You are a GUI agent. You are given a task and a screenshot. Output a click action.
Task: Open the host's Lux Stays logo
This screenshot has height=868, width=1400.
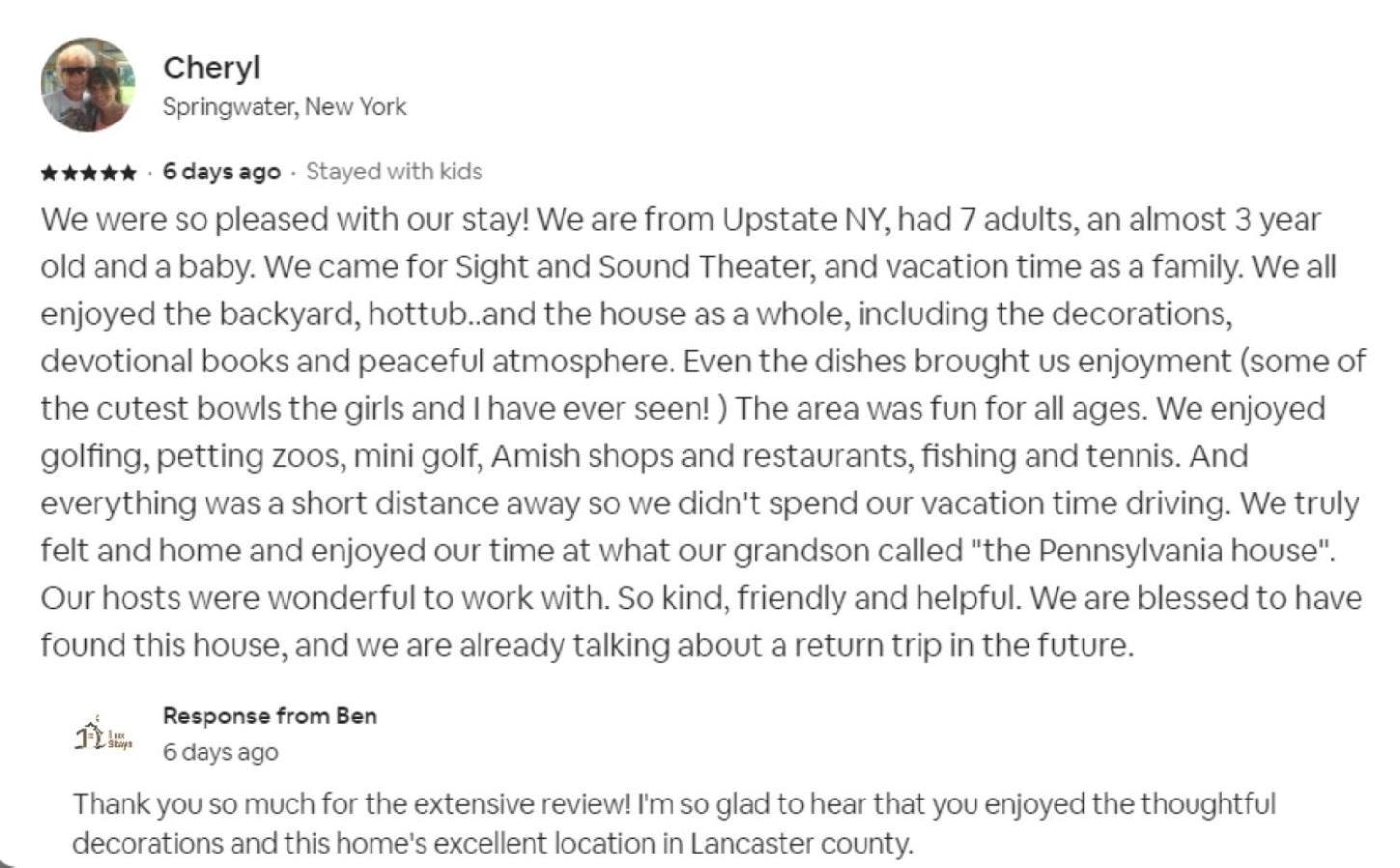(x=103, y=736)
